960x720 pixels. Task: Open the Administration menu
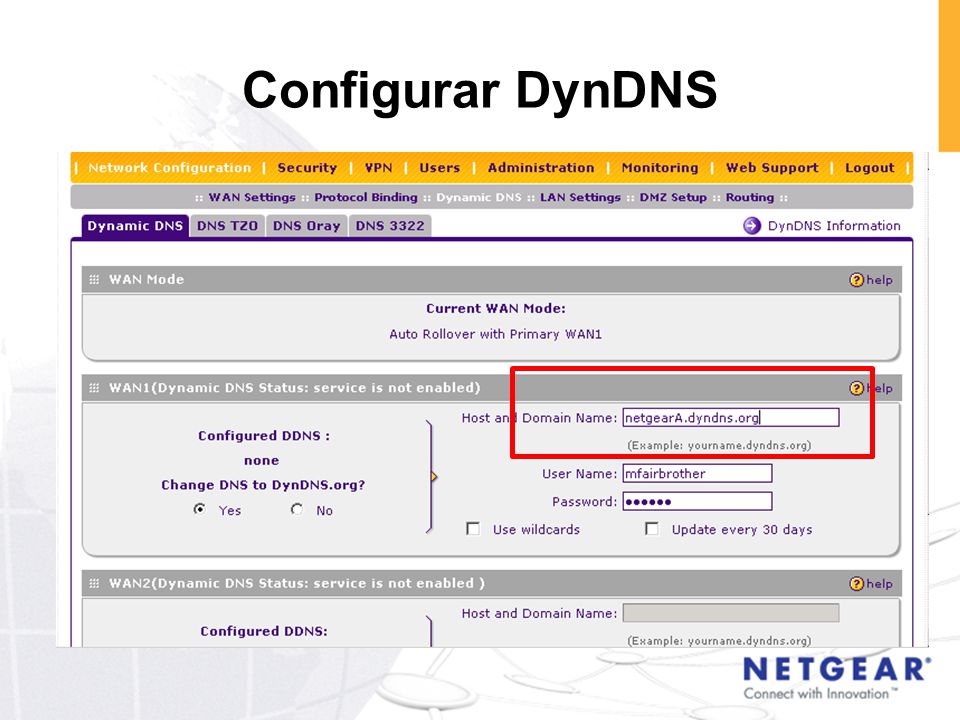coord(541,168)
